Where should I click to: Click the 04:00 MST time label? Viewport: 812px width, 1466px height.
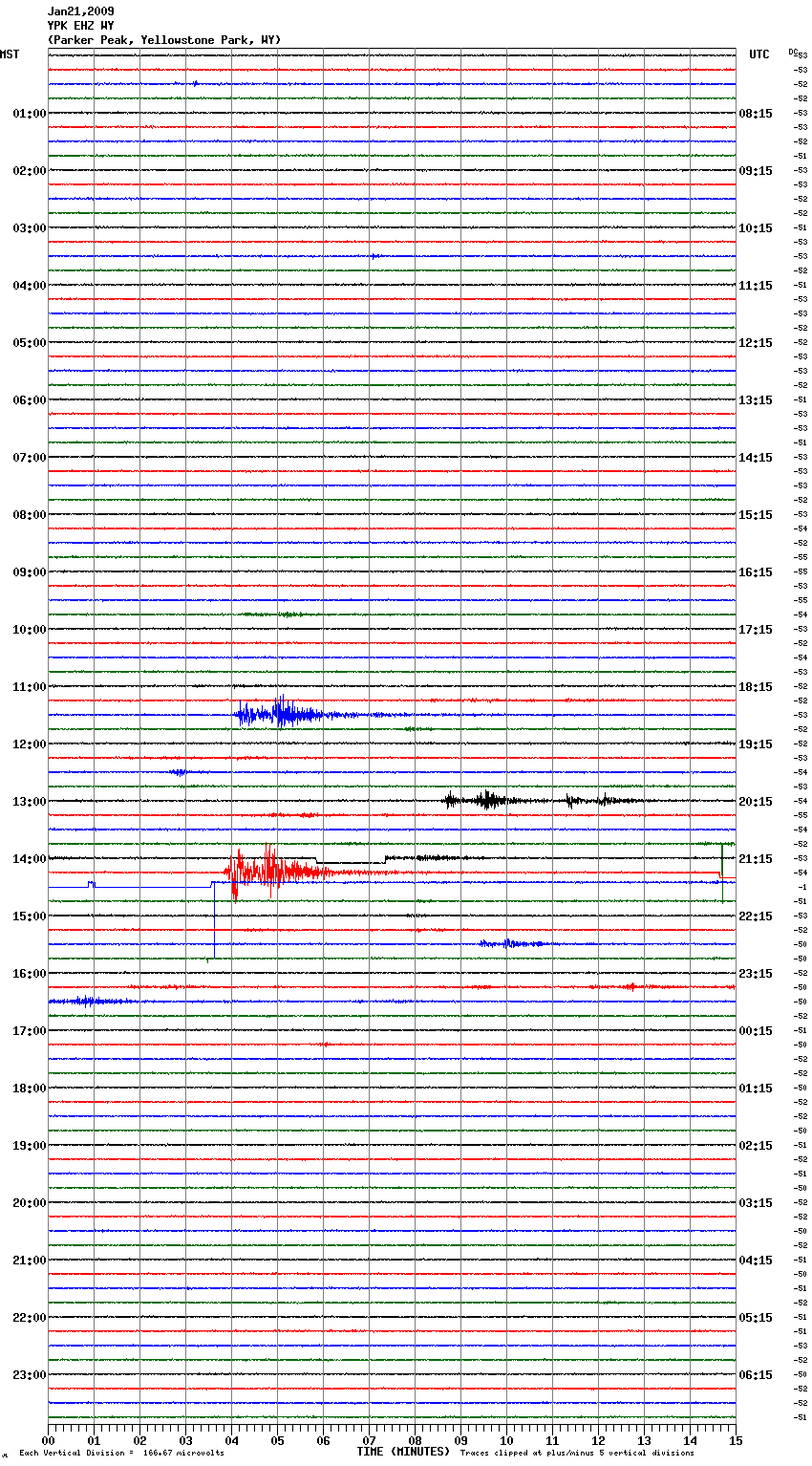click(x=30, y=286)
